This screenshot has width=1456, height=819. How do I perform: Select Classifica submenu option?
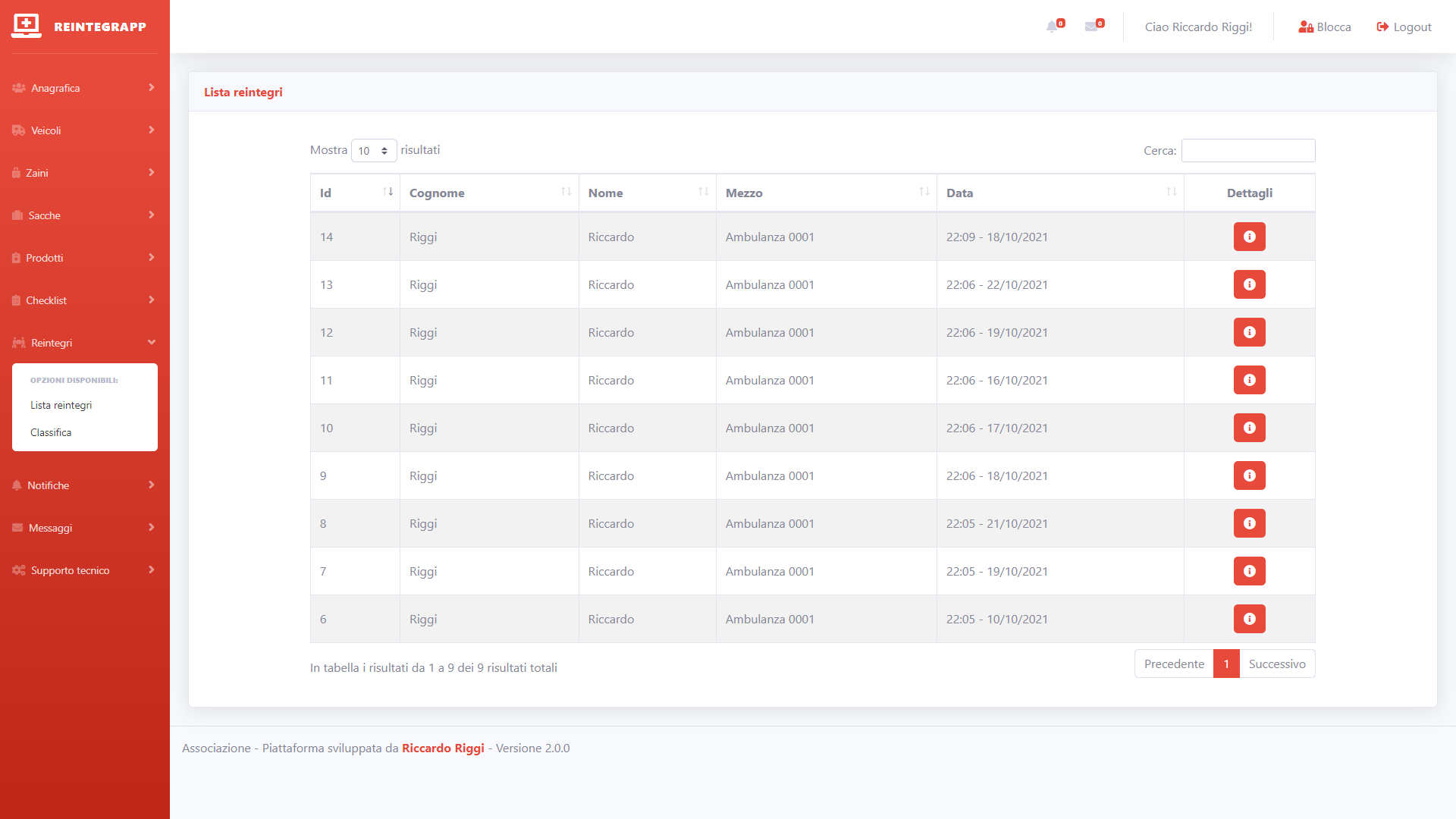(51, 432)
